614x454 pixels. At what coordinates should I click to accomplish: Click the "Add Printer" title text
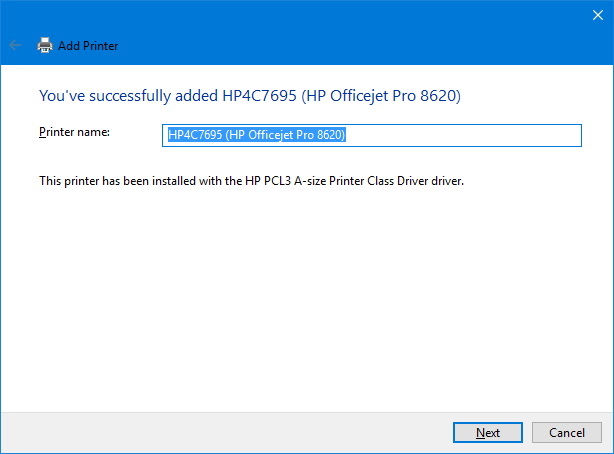(88, 46)
